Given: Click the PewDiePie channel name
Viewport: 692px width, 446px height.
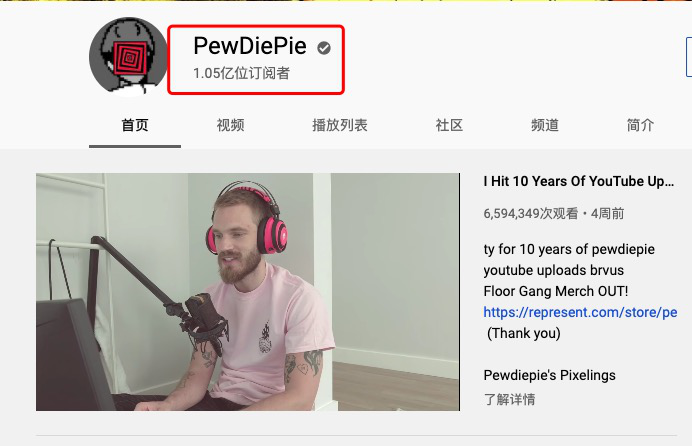Looking at the screenshot, I should coord(250,46).
